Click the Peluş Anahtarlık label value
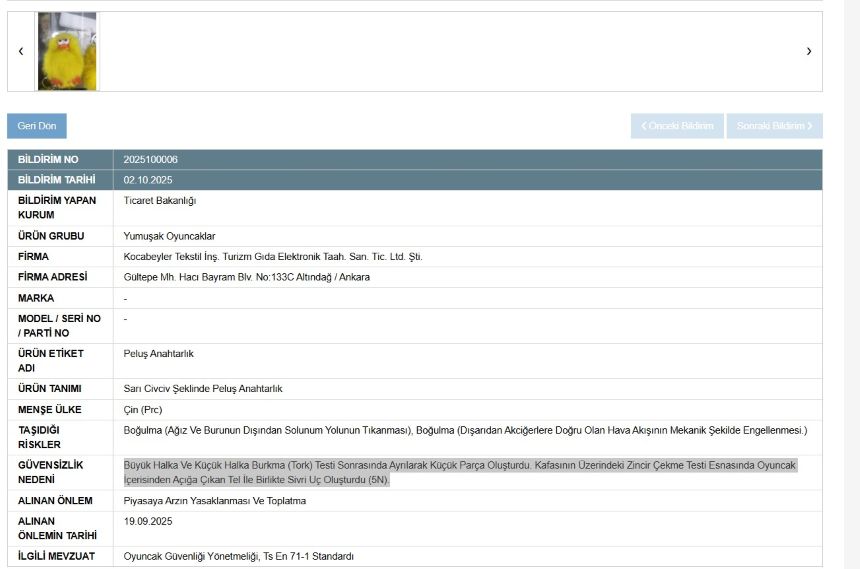 pos(158,354)
